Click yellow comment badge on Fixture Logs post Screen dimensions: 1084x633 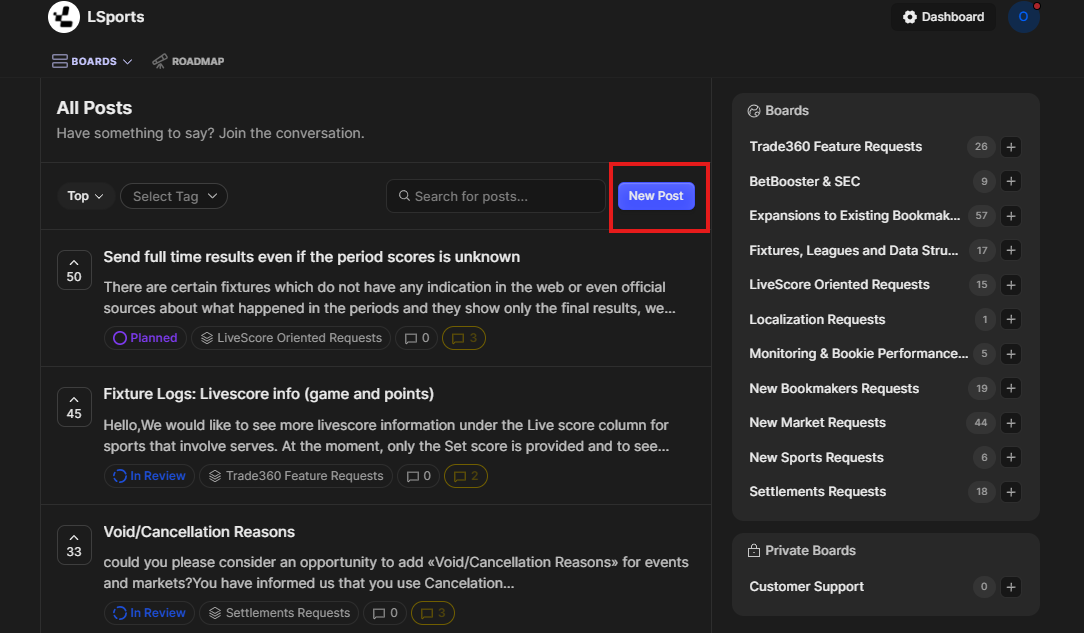(x=465, y=476)
